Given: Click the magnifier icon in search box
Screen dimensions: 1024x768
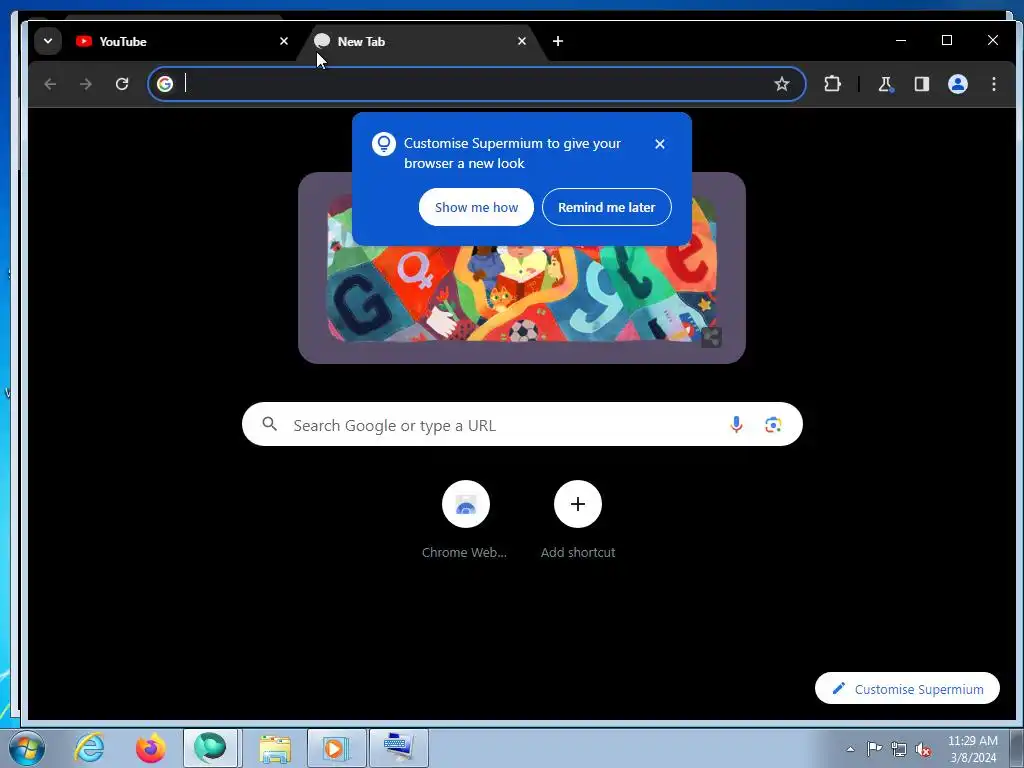Looking at the screenshot, I should [x=270, y=424].
